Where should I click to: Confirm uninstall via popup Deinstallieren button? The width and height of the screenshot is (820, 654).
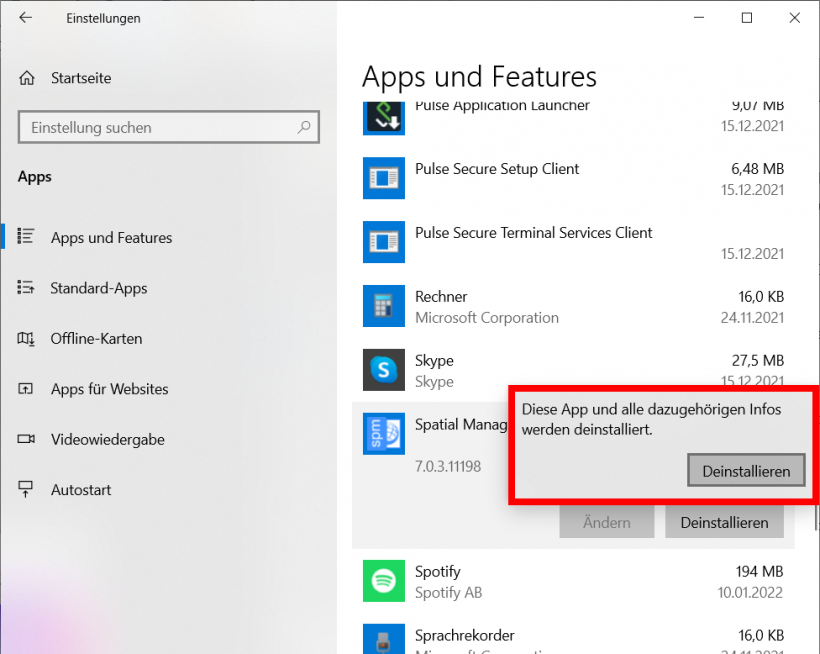click(x=746, y=470)
